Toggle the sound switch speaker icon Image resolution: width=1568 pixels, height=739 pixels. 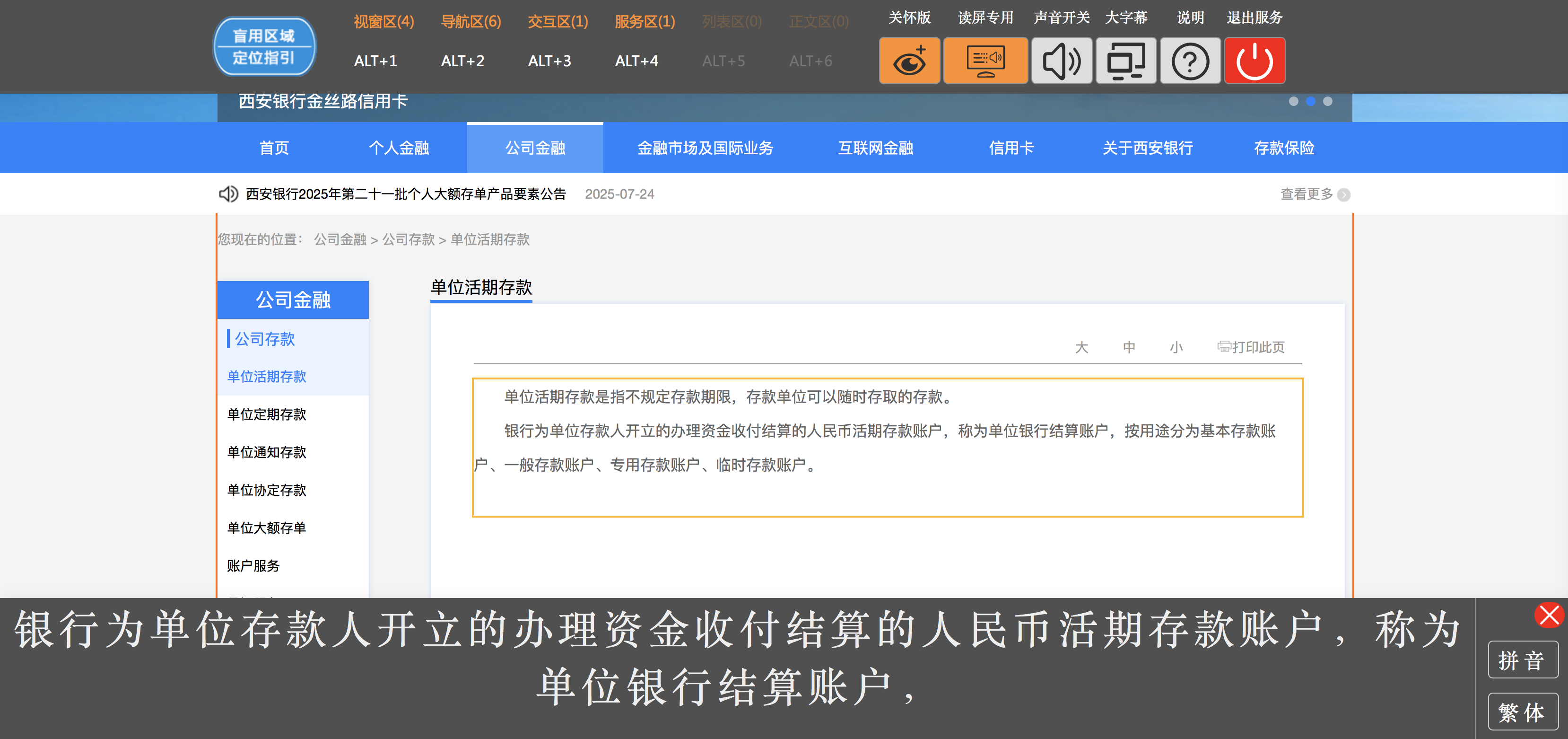click(x=1061, y=60)
